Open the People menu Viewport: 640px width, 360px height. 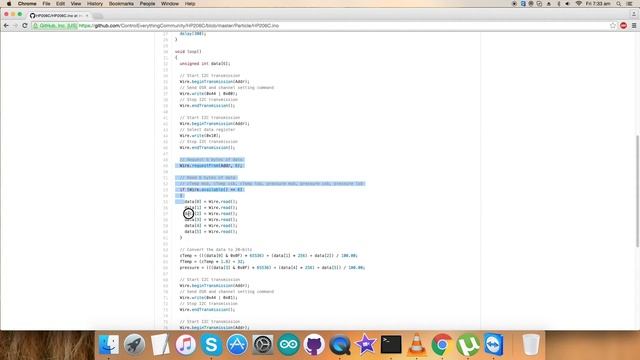[x=147, y=4]
